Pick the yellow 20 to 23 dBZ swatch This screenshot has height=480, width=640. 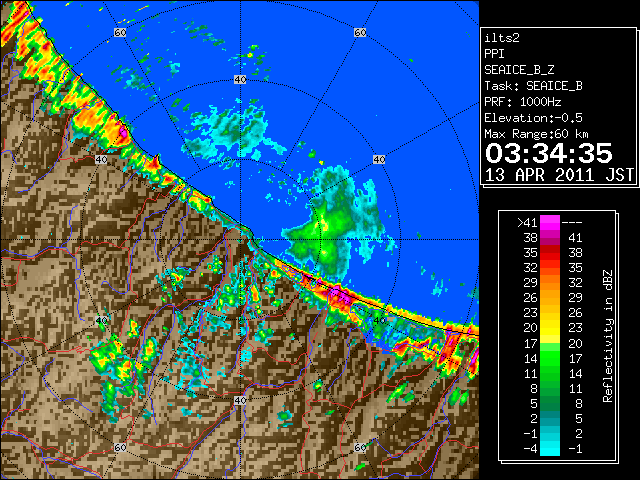[550, 328]
